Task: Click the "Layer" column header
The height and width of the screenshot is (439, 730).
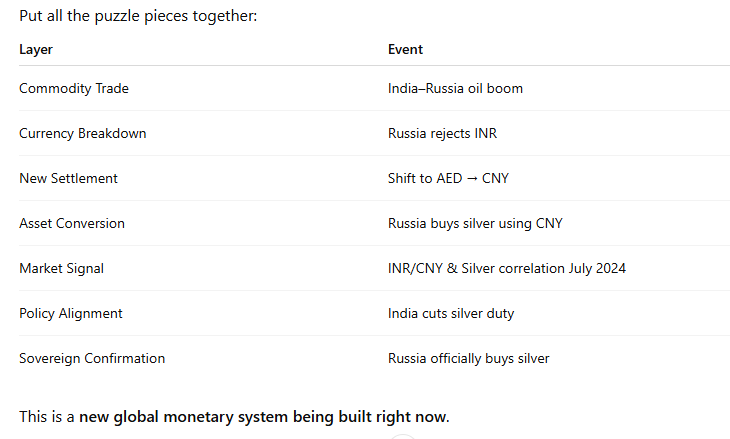Action: [x=36, y=49]
